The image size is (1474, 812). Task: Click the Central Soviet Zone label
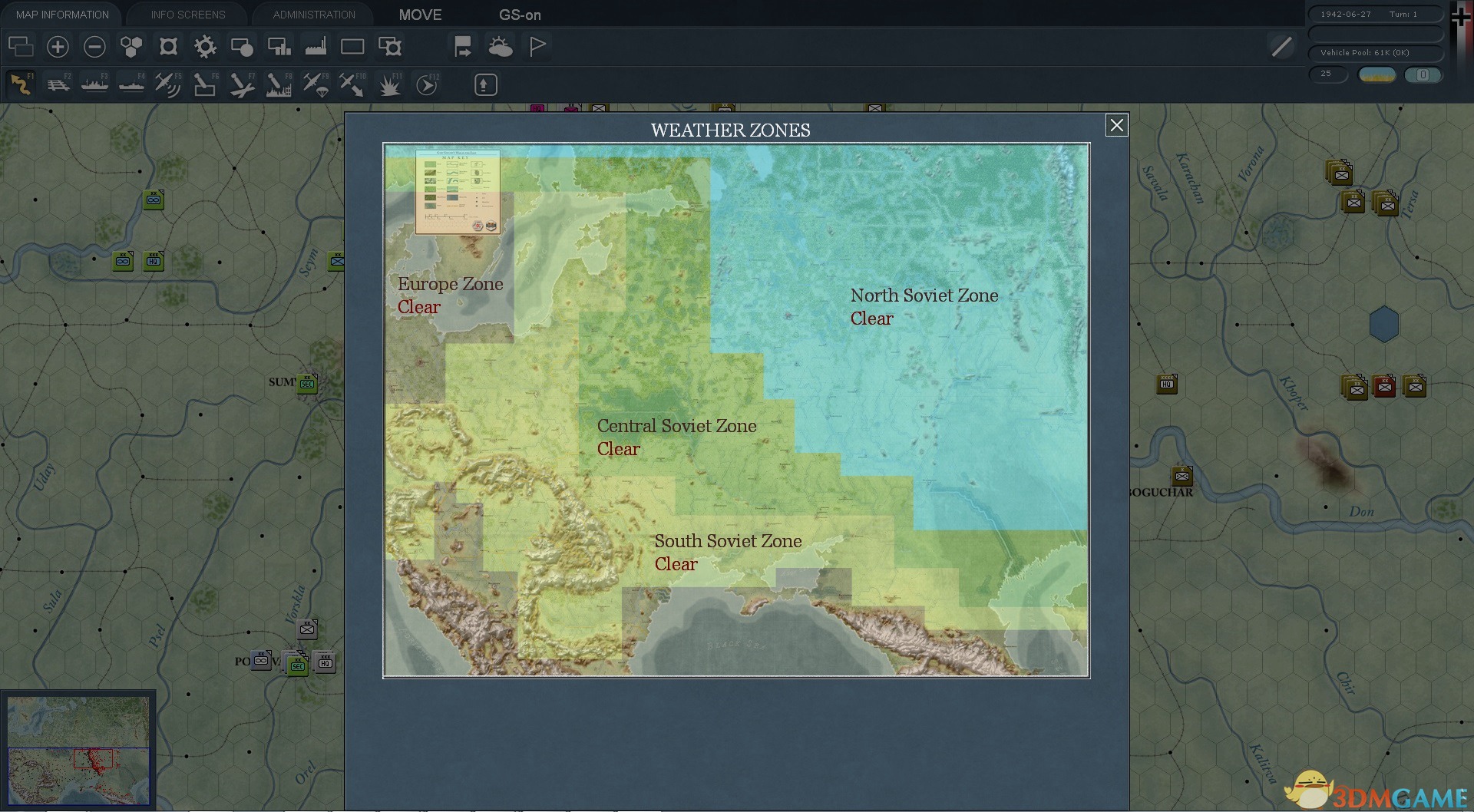[x=676, y=426]
